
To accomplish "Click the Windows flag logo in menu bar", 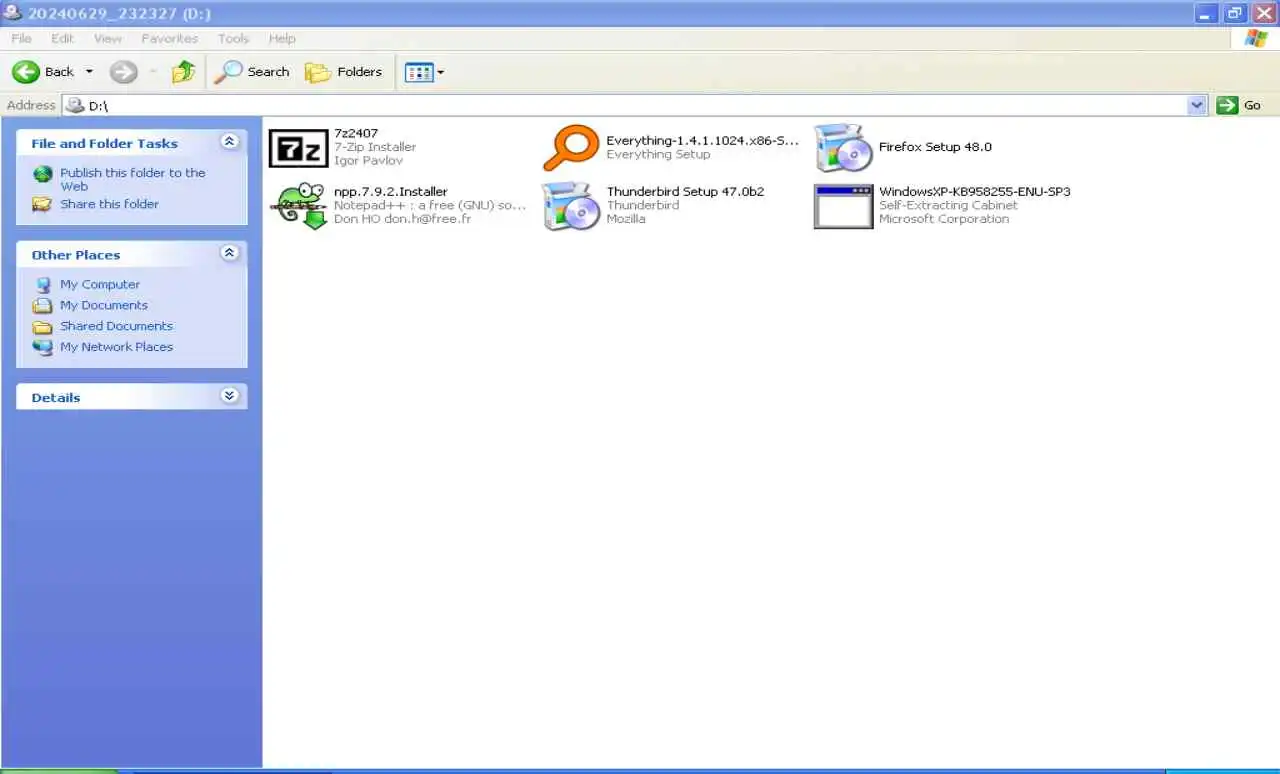I will pos(1256,38).
